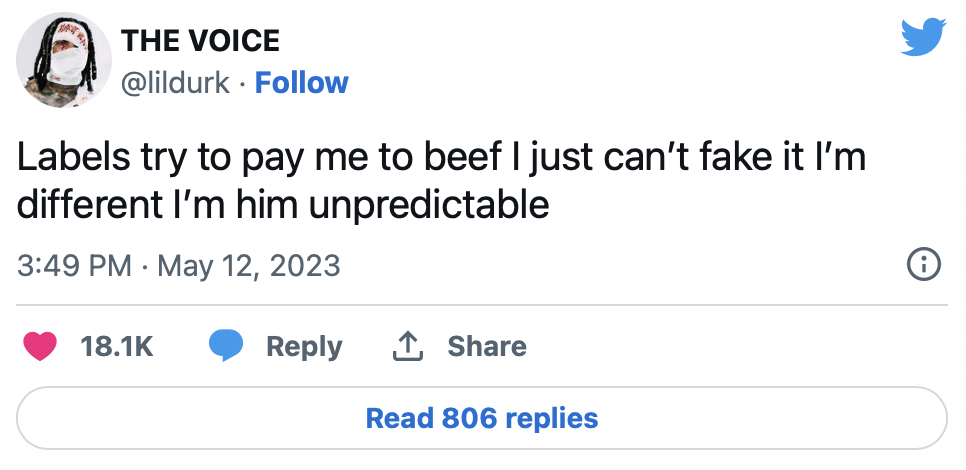Open the tweet info circle icon

923,265
